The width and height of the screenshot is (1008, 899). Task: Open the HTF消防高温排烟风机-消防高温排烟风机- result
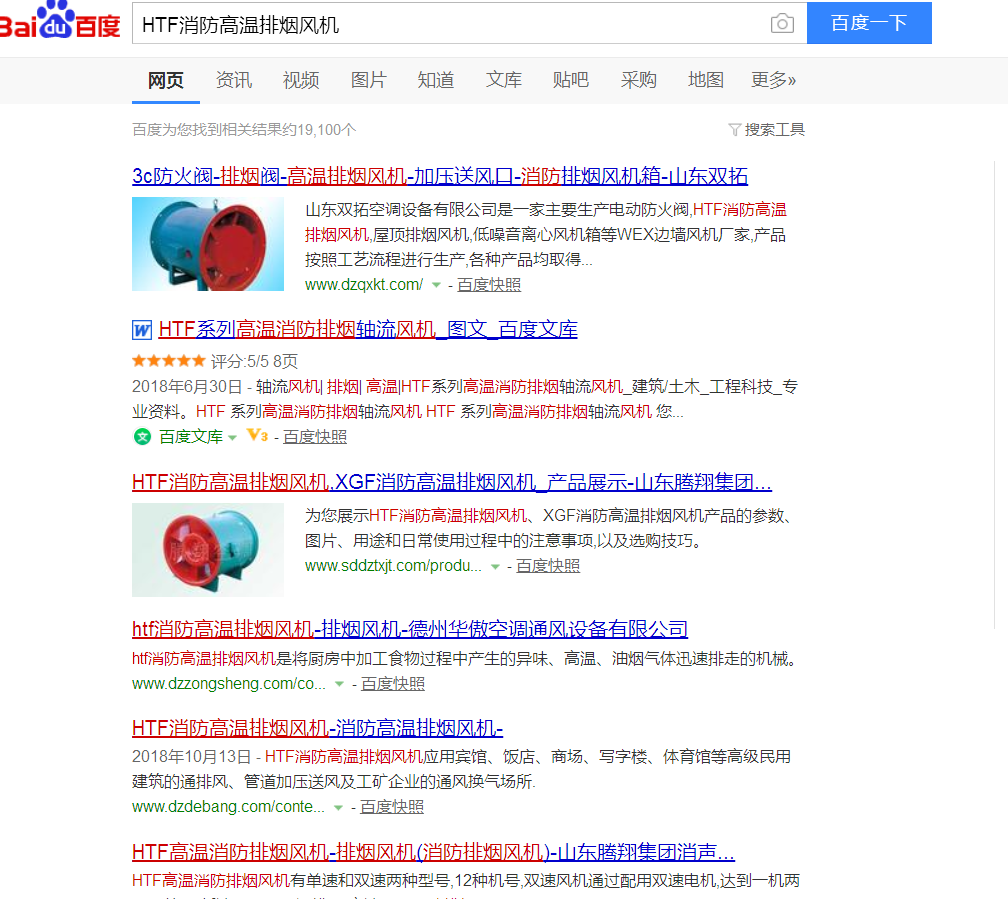318,729
